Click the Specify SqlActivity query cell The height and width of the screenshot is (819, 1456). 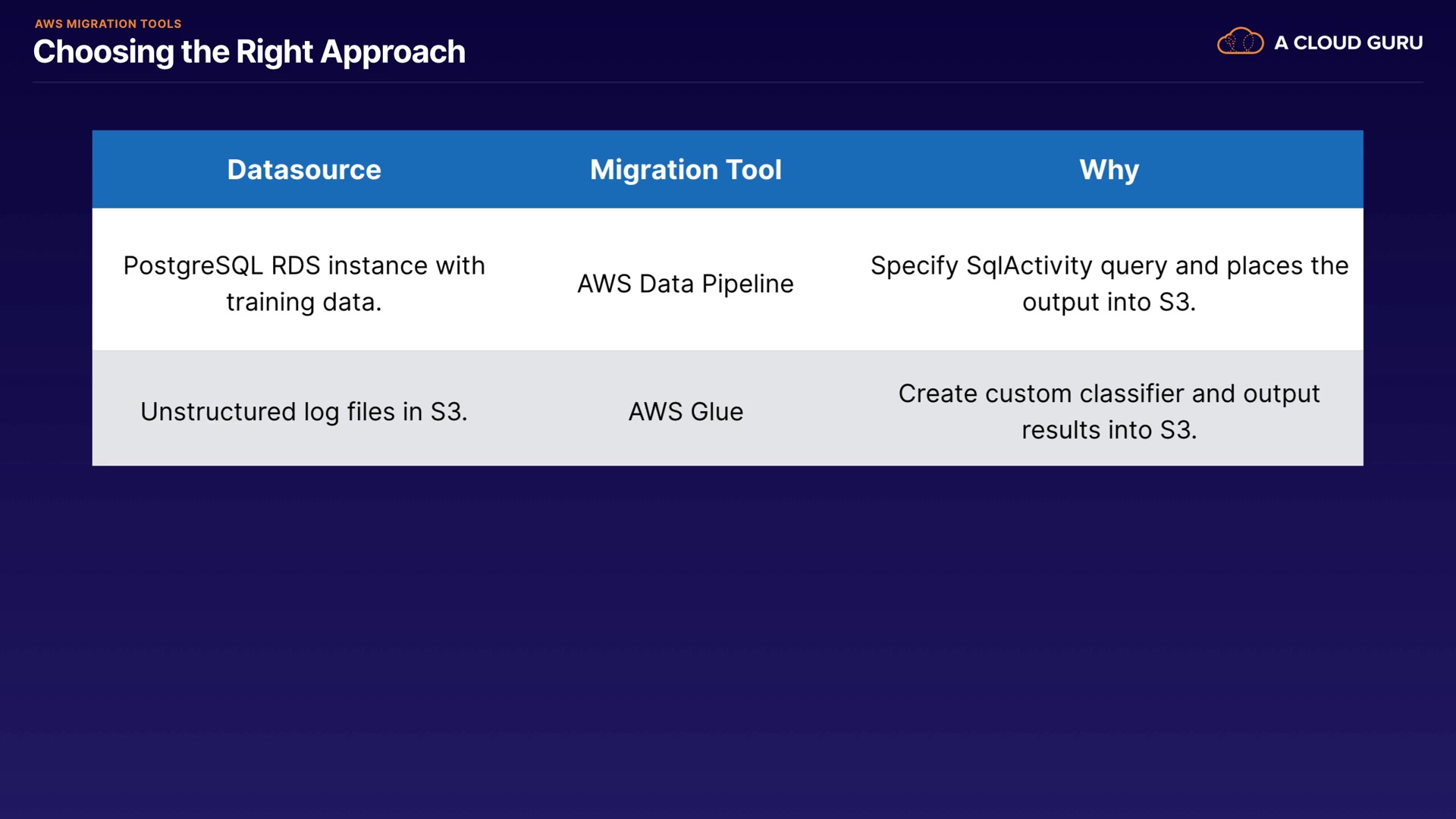[x=1109, y=283]
